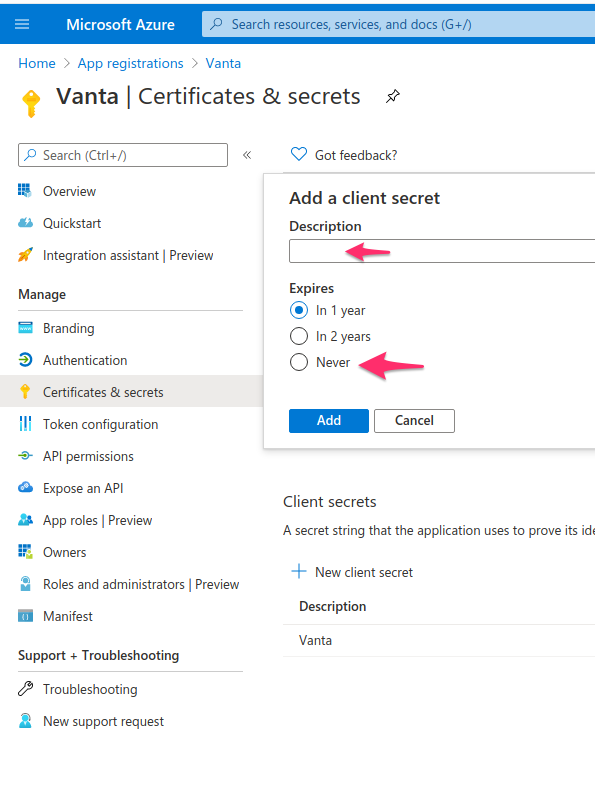This screenshot has height=799, width=595.
Task: Focus the Description input field
Action: point(442,251)
